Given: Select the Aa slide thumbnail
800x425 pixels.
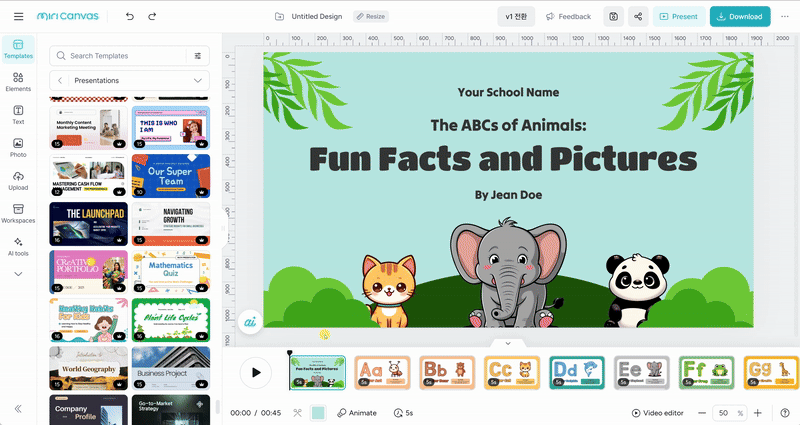Looking at the screenshot, I should point(382,372).
